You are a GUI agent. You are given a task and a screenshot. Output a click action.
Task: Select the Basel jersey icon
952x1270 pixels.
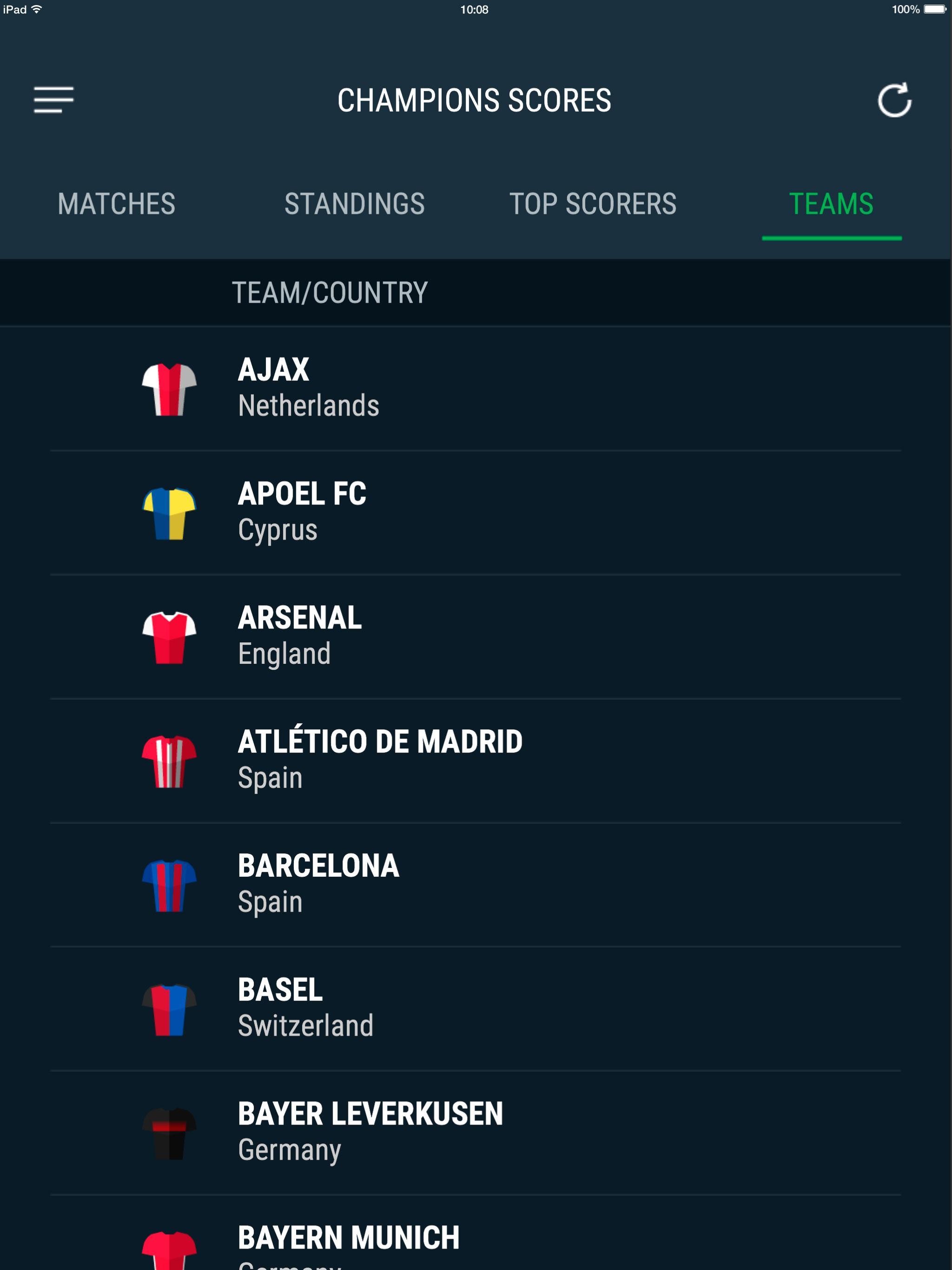coord(169,1009)
